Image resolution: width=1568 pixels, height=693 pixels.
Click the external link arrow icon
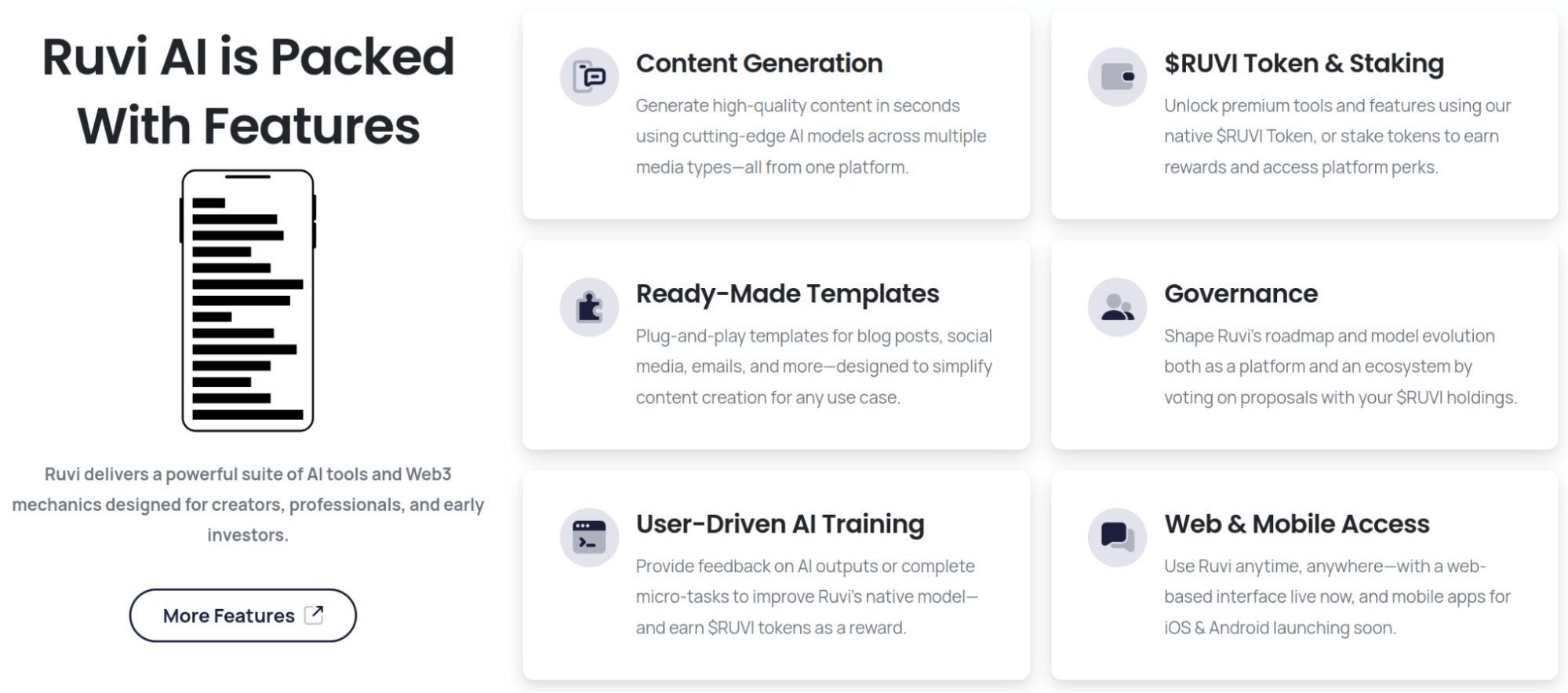pos(314,615)
